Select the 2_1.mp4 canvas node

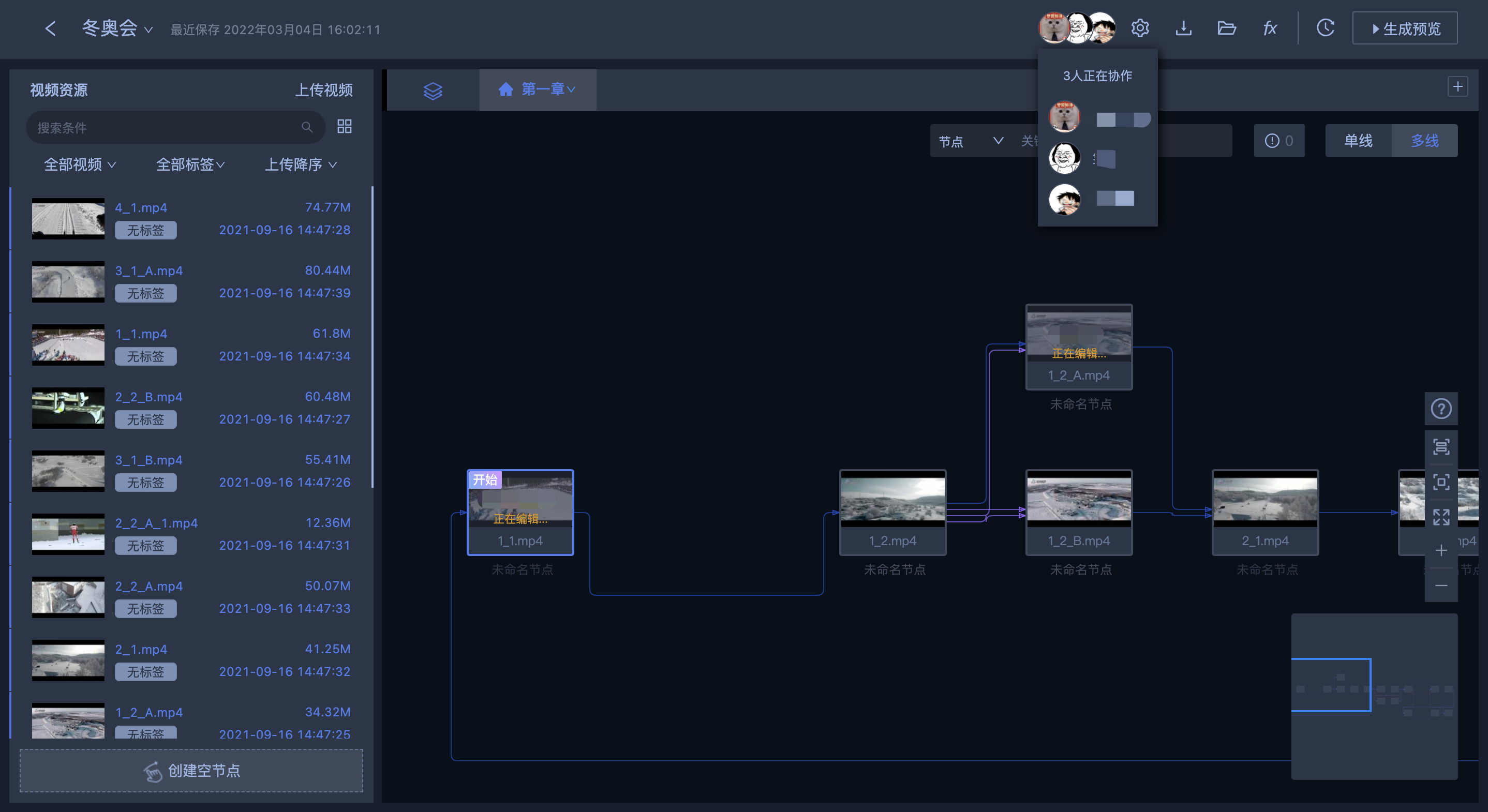[1265, 512]
